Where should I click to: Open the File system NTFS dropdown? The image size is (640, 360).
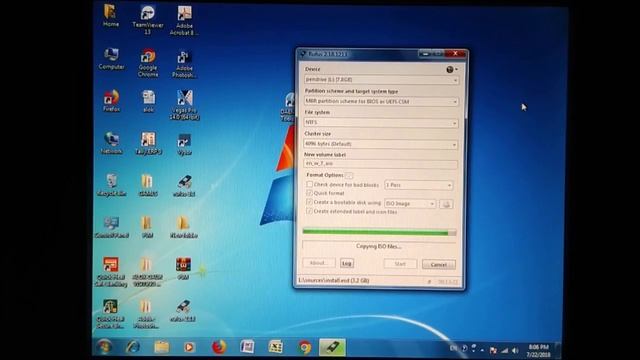click(x=381, y=122)
